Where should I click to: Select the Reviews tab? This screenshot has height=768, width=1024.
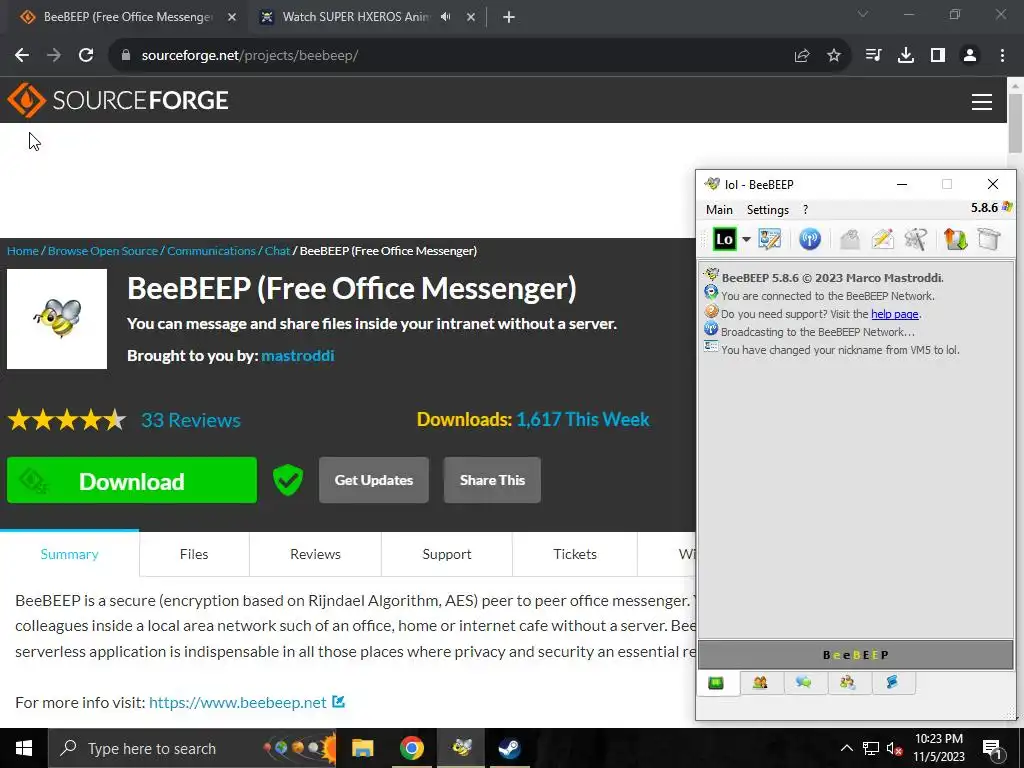click(x=315, y=554)
